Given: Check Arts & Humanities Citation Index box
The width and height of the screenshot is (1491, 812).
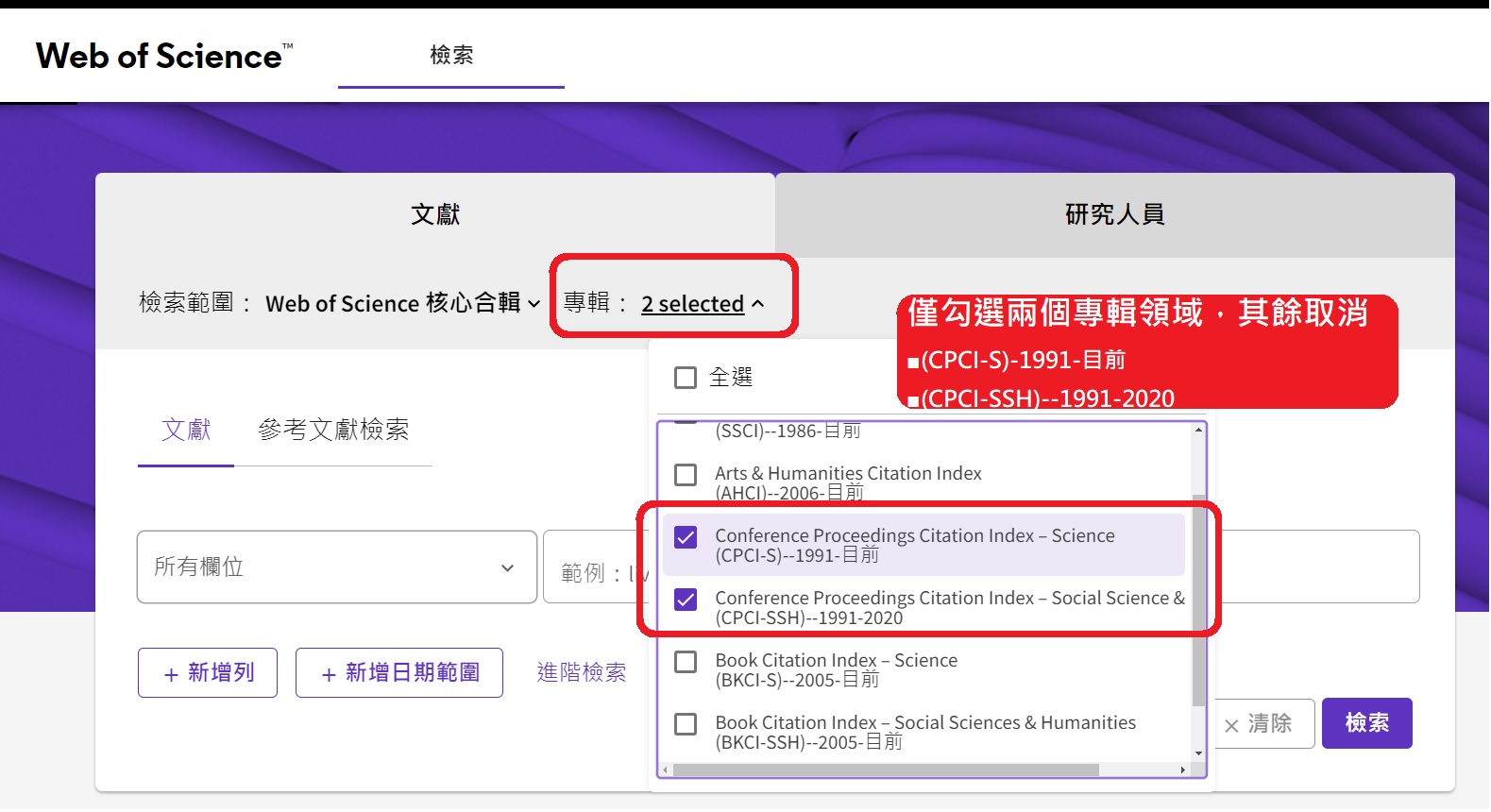Looking at the screenshot, I should [686, 475].
